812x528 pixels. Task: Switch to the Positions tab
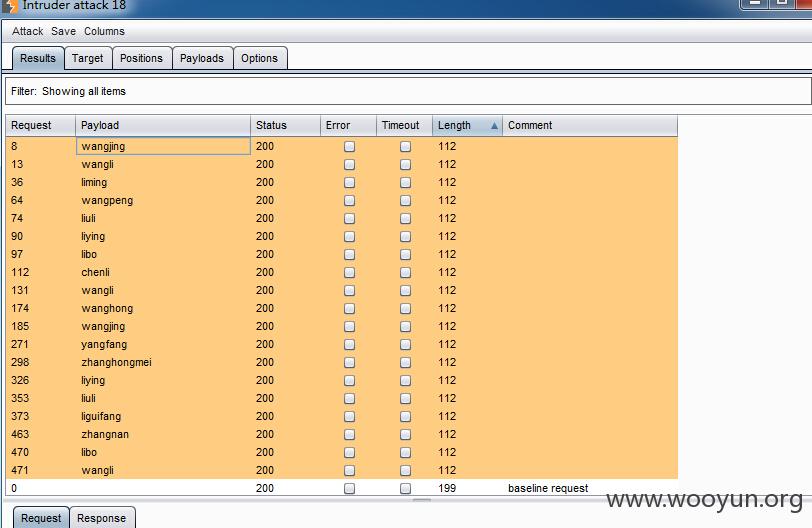(141, 58)
